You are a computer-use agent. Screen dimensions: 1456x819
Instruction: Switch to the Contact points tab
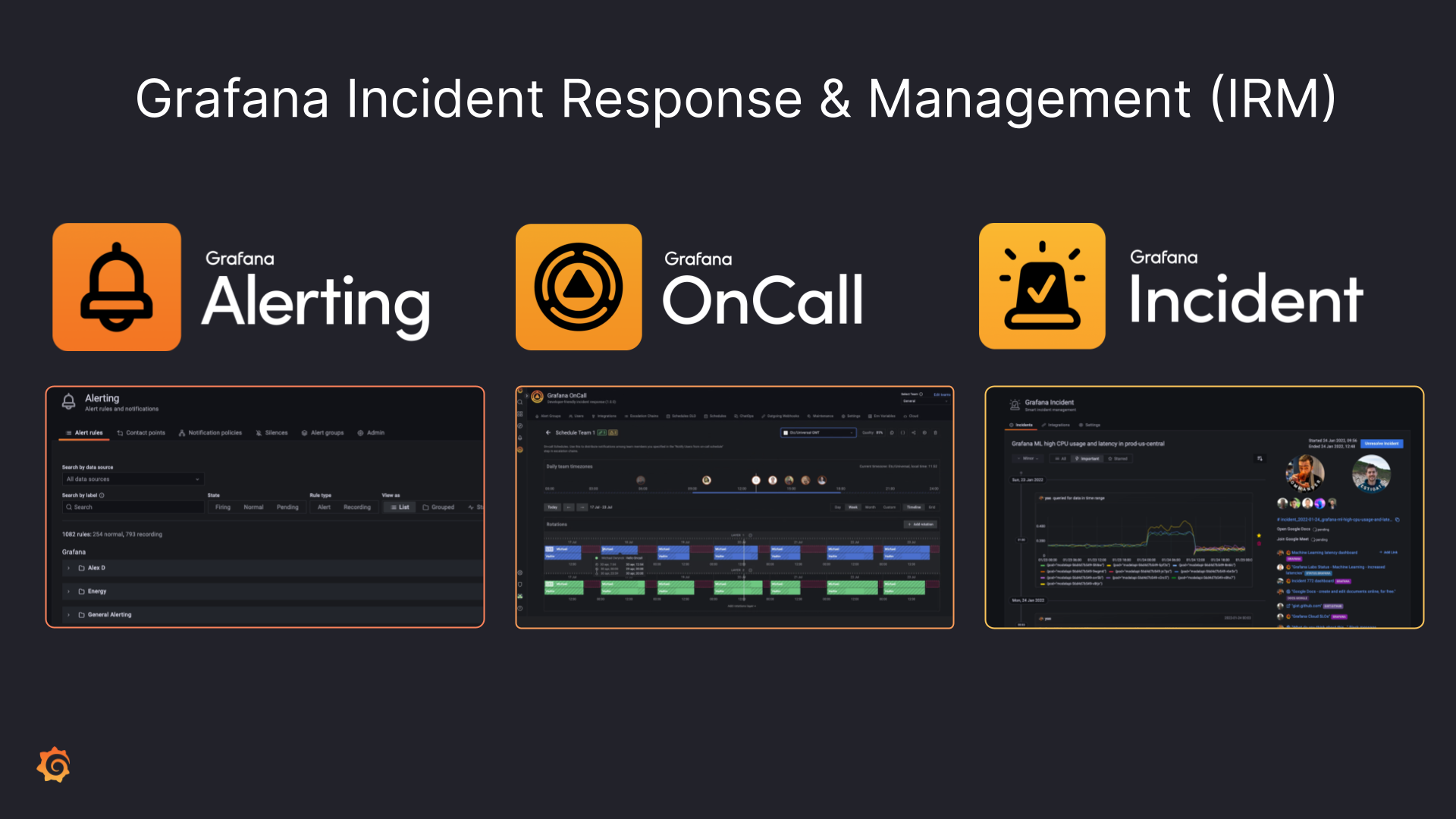tap(141, 433)
